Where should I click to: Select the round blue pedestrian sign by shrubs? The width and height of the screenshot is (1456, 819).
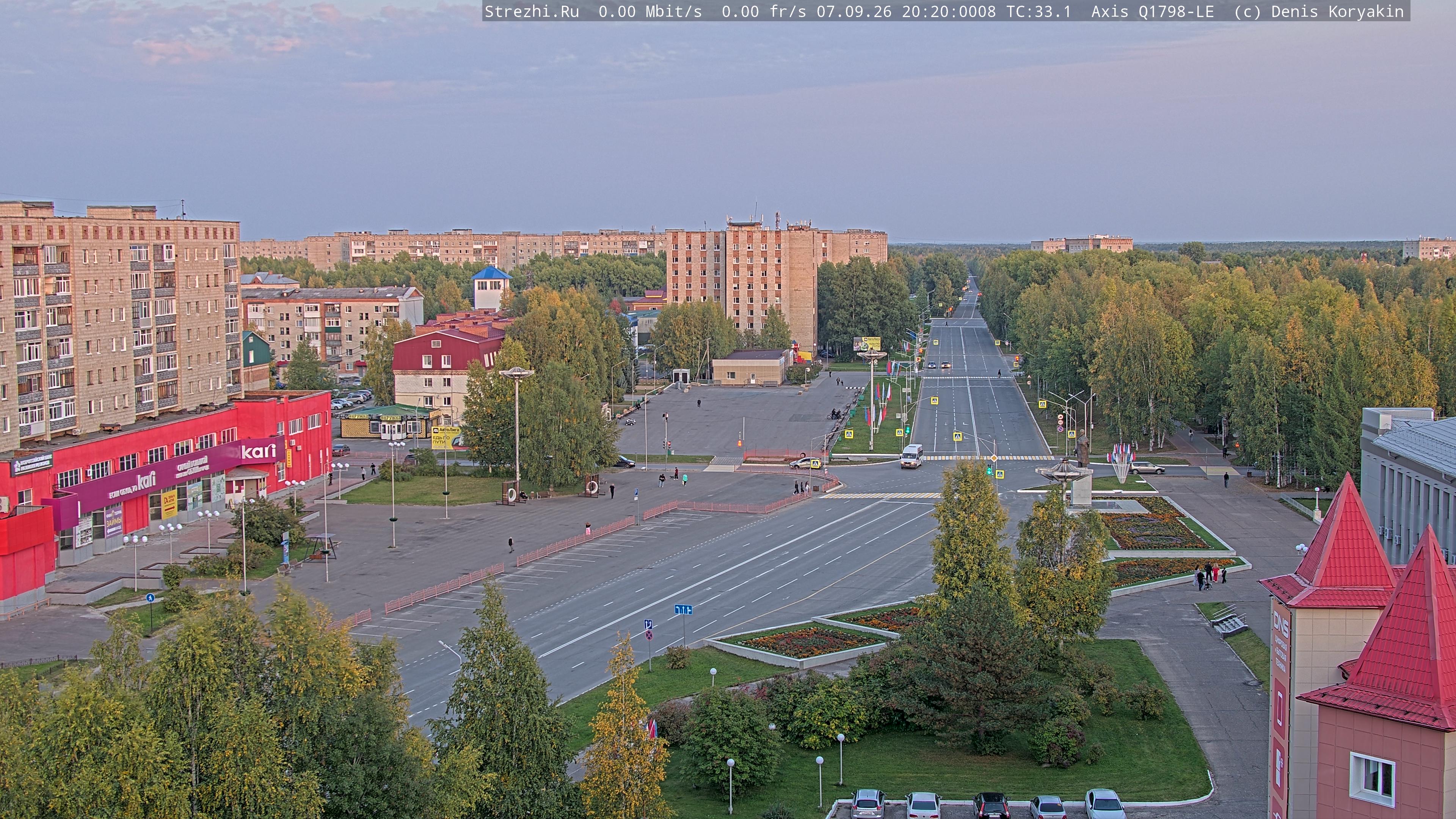tap(150, 598)
